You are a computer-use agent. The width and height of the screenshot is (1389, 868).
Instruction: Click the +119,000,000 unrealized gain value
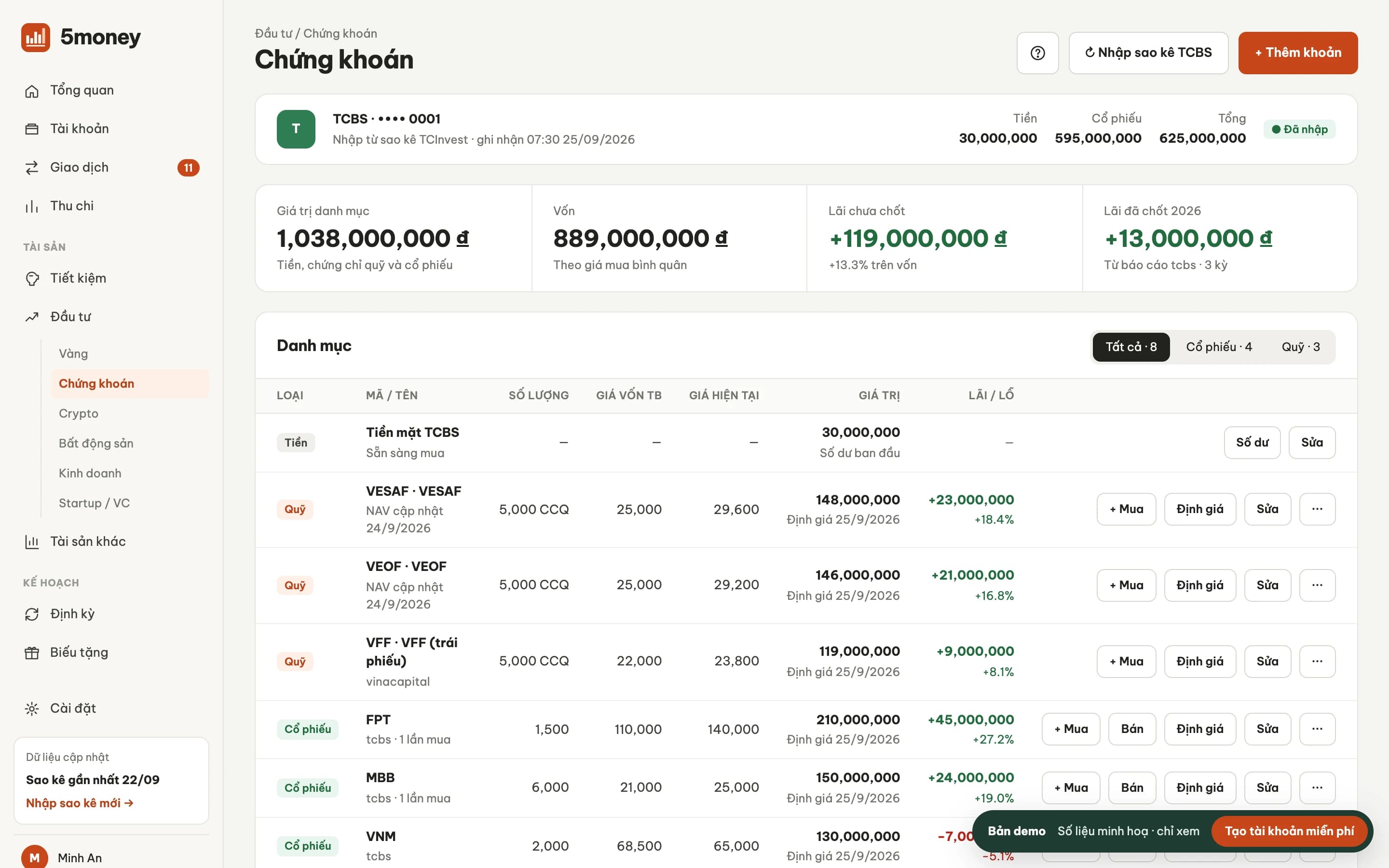[x=918, y=239]
